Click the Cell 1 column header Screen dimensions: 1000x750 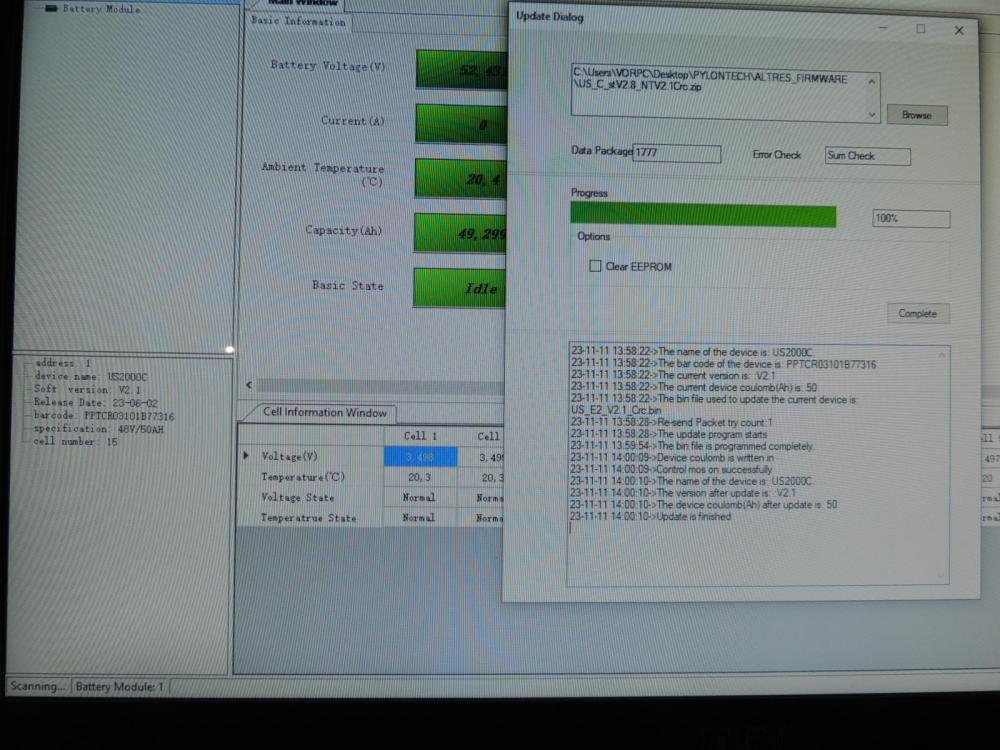[x=420, y=436]
